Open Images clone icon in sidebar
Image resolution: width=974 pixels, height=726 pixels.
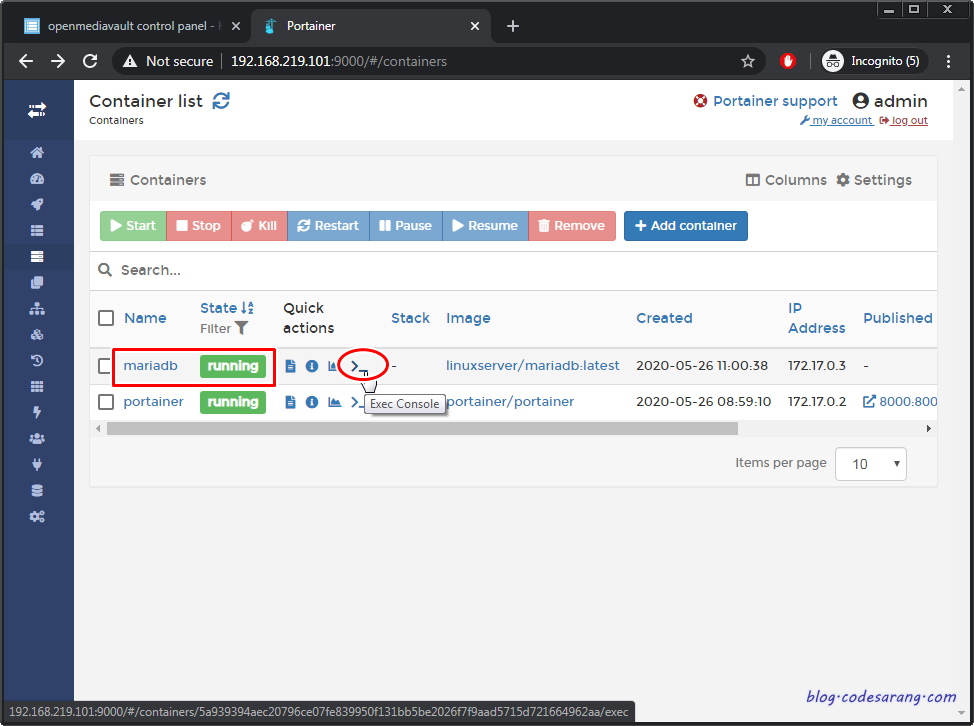pyautogui.click(x=37, y=283)
